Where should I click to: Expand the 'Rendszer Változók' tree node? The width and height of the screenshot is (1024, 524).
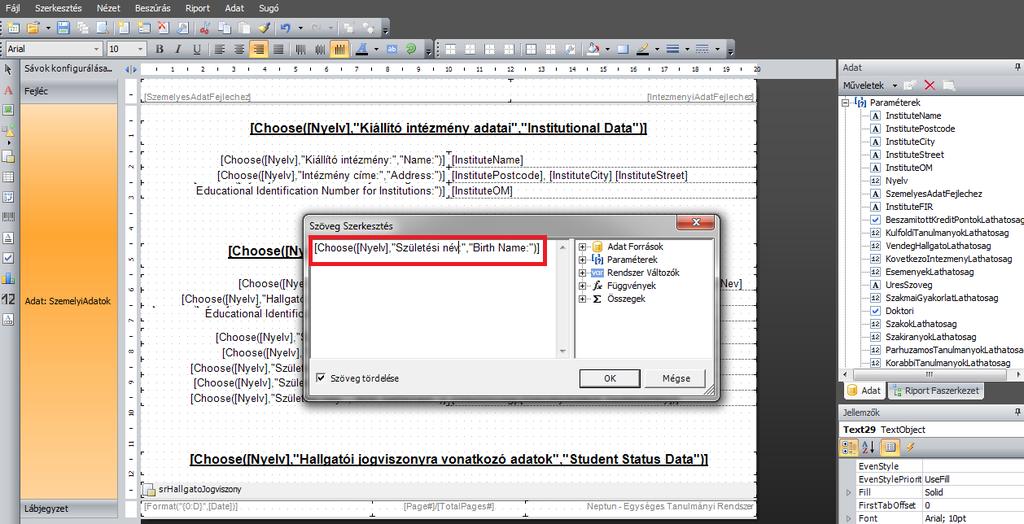[x=582, y=273]
